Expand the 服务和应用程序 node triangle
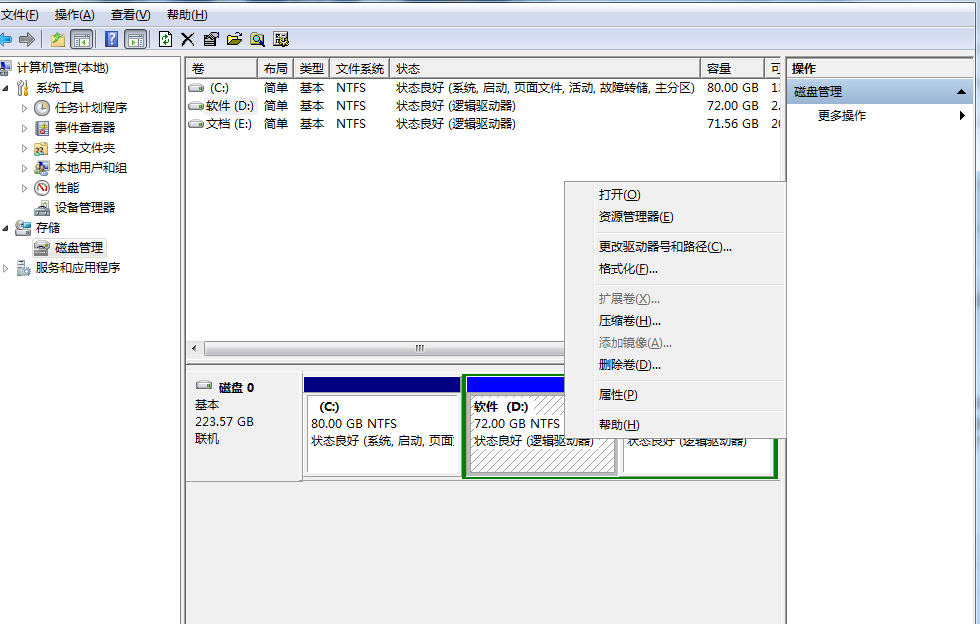The image size is (980, 628). 6,268
